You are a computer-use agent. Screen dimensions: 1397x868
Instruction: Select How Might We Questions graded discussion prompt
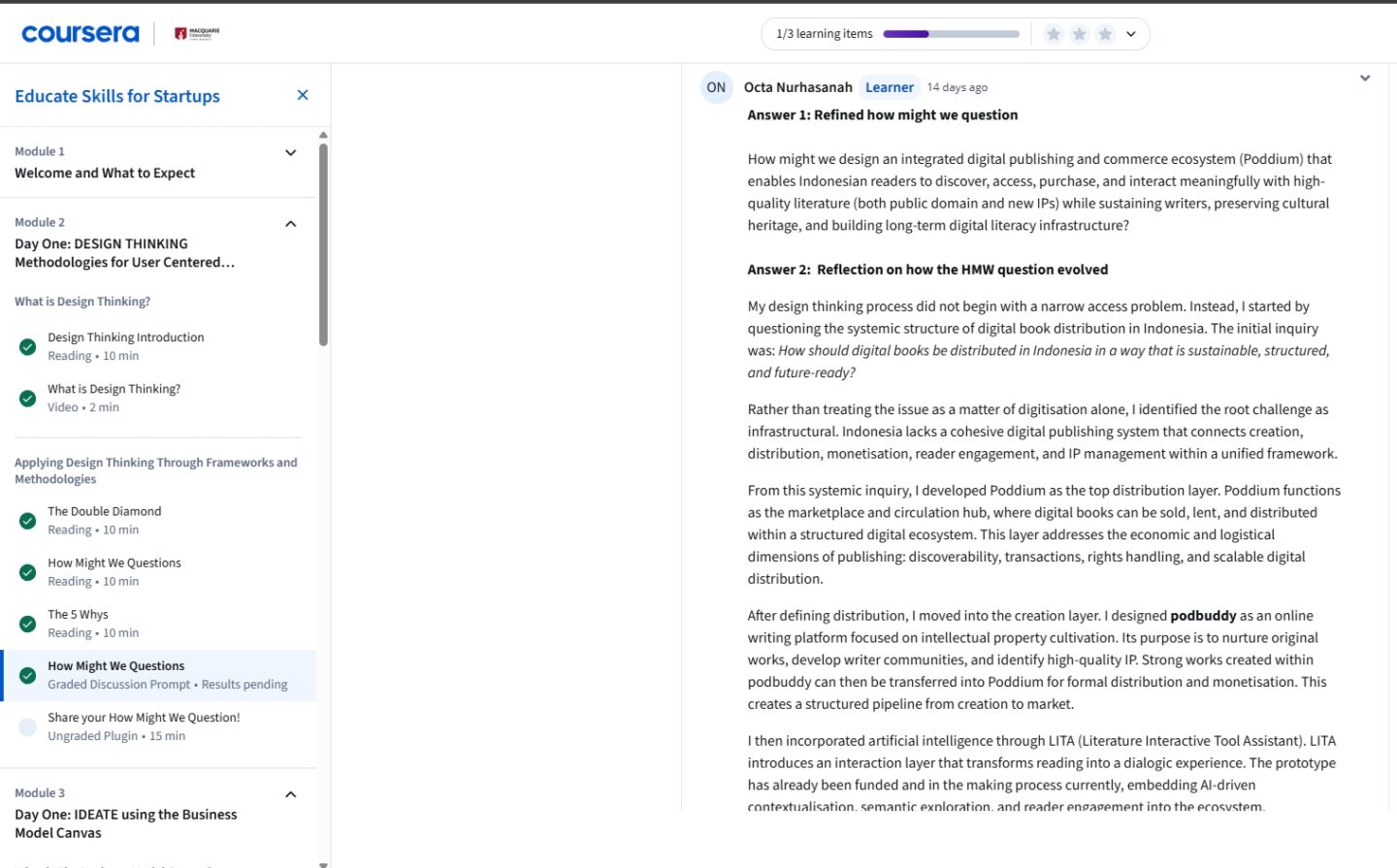(116, 666)
